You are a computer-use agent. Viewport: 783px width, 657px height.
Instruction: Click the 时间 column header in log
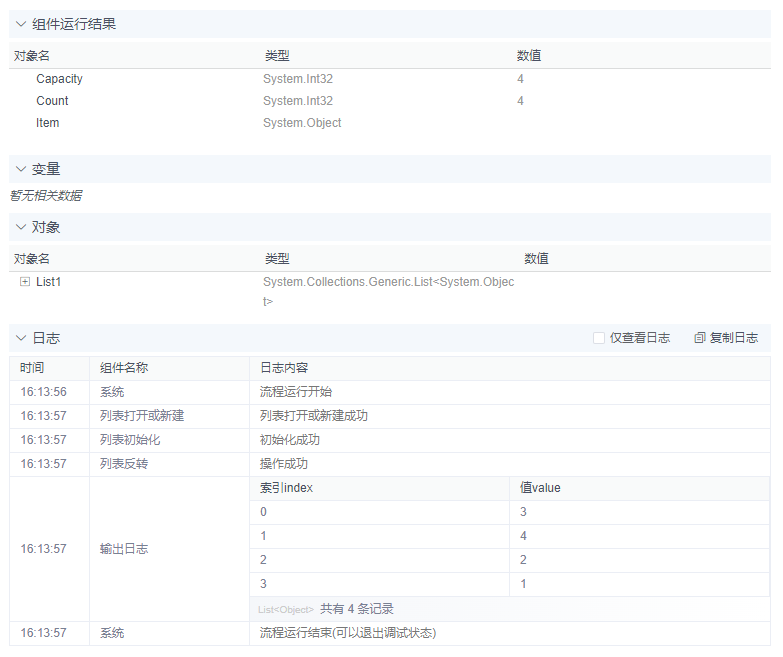point(32,368)
